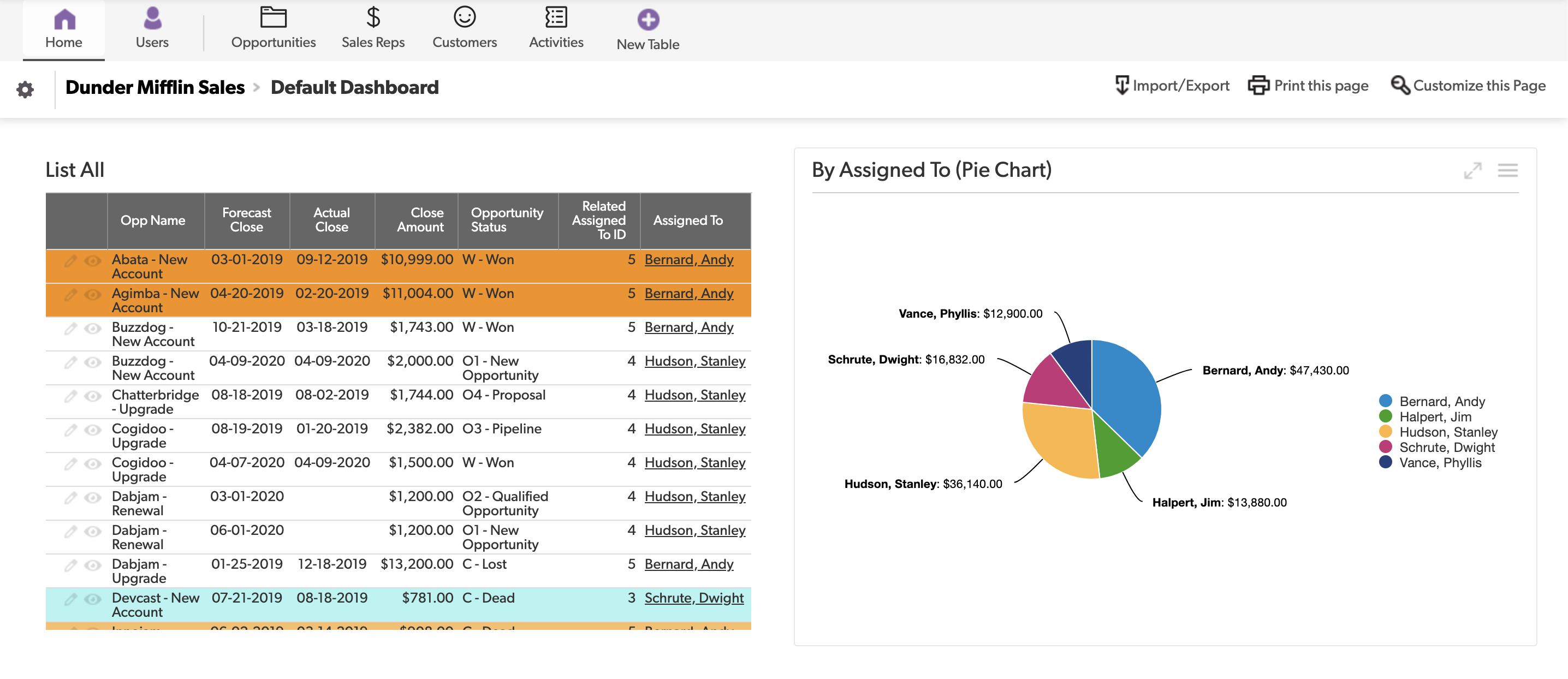This screenshot has height=679, width=1568.
Task: Click the Customize this Page magnifier icon
Action: click(1400, 85)
